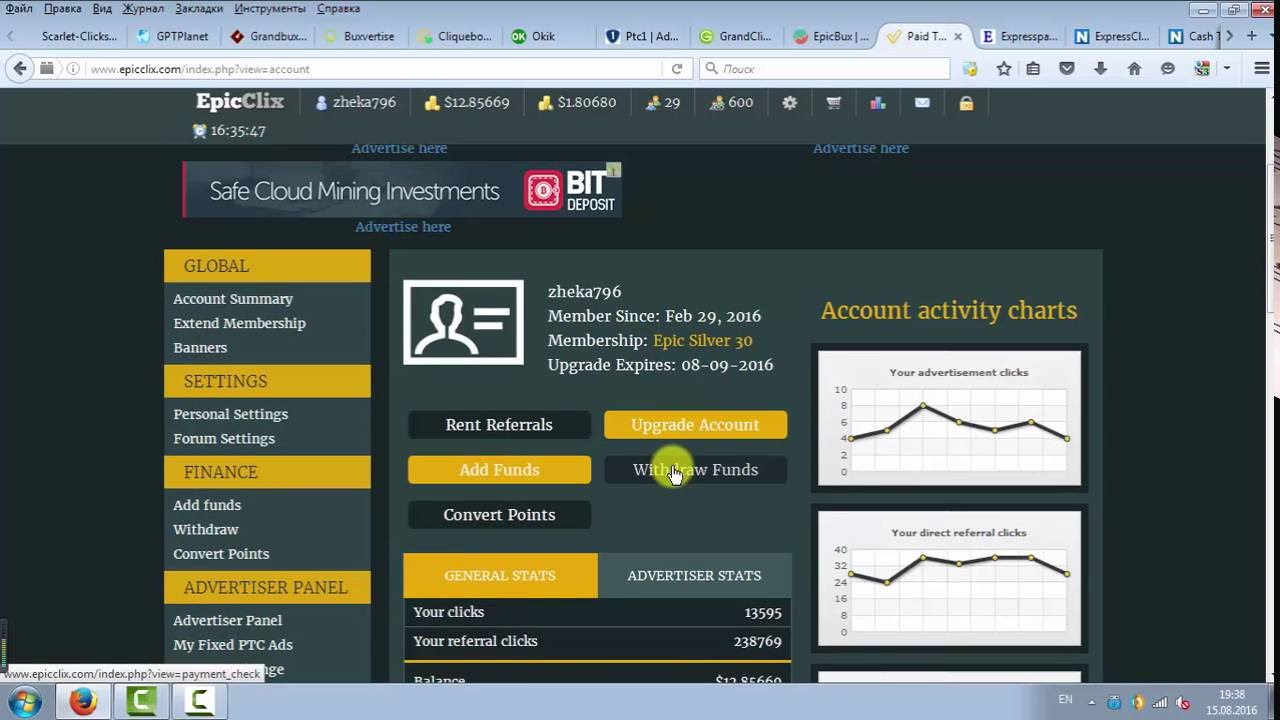Click the right Advertise here link
Screen dimensions: 1280x720
[861, 148]
